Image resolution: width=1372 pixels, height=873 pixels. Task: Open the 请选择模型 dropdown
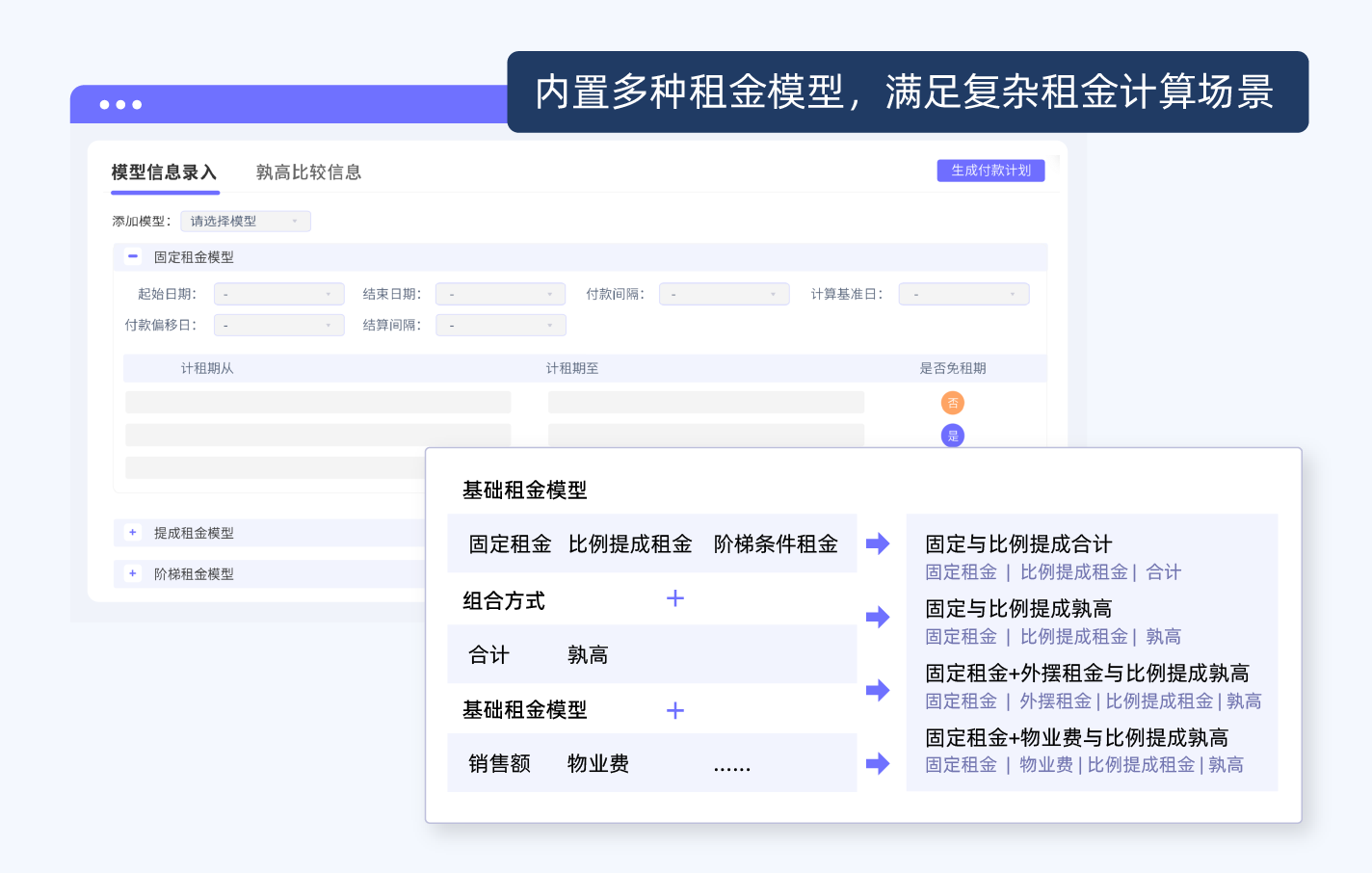tap(246, 222)
